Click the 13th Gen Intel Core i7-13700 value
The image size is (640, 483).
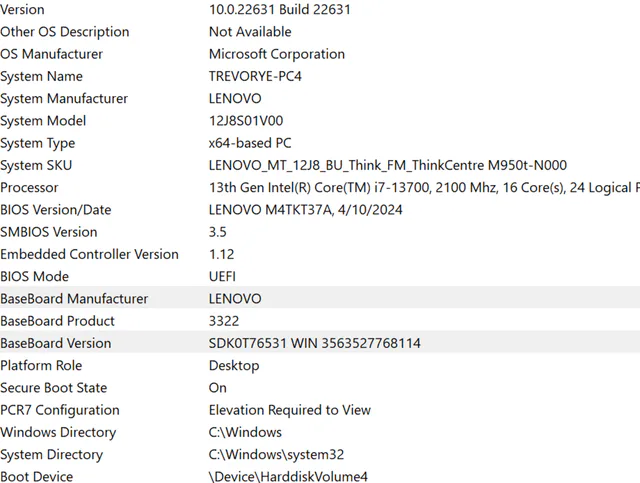coord(424,187)
